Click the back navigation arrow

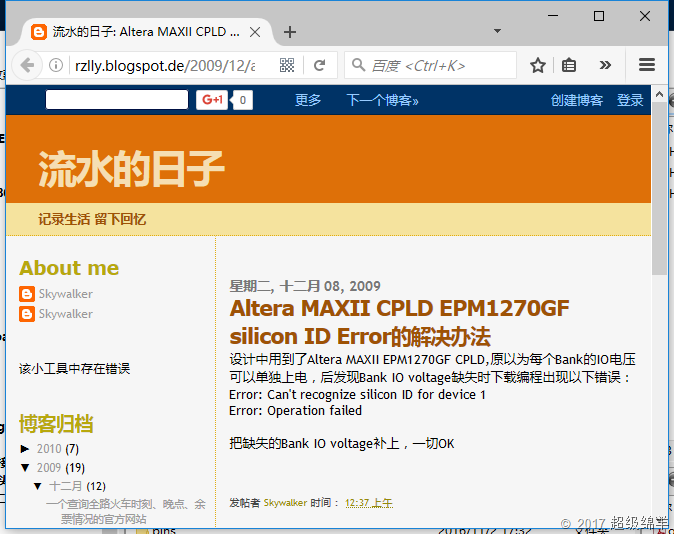(27, 65)
